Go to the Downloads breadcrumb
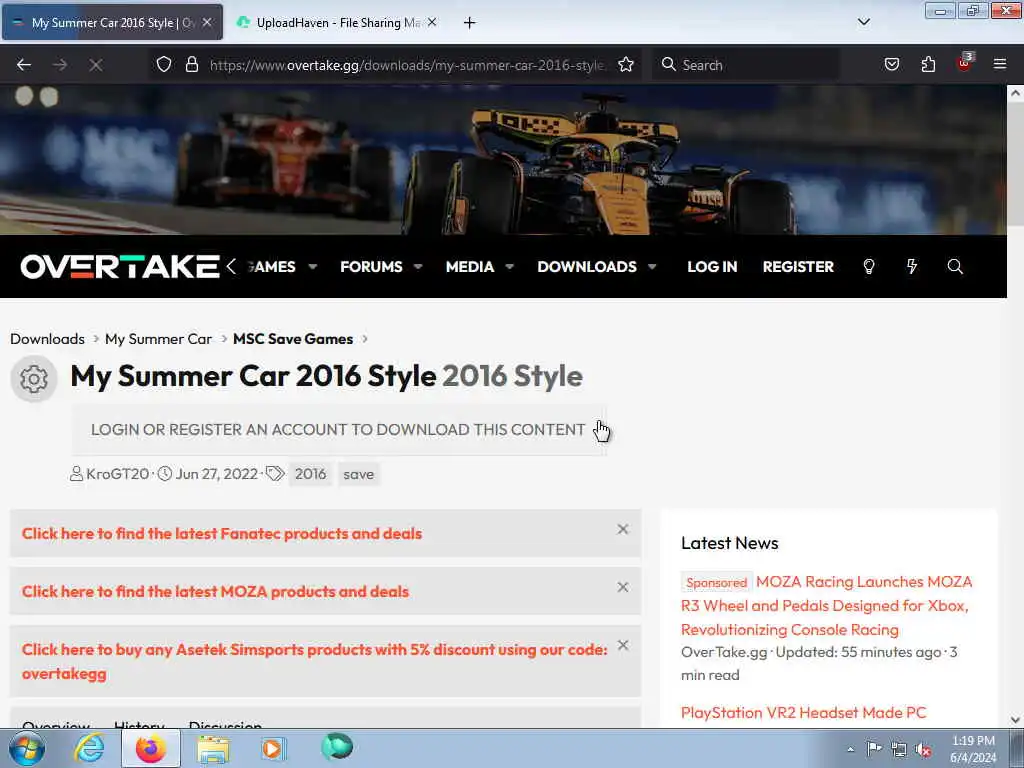This screenshot has width=1024, height=768. 47,339
